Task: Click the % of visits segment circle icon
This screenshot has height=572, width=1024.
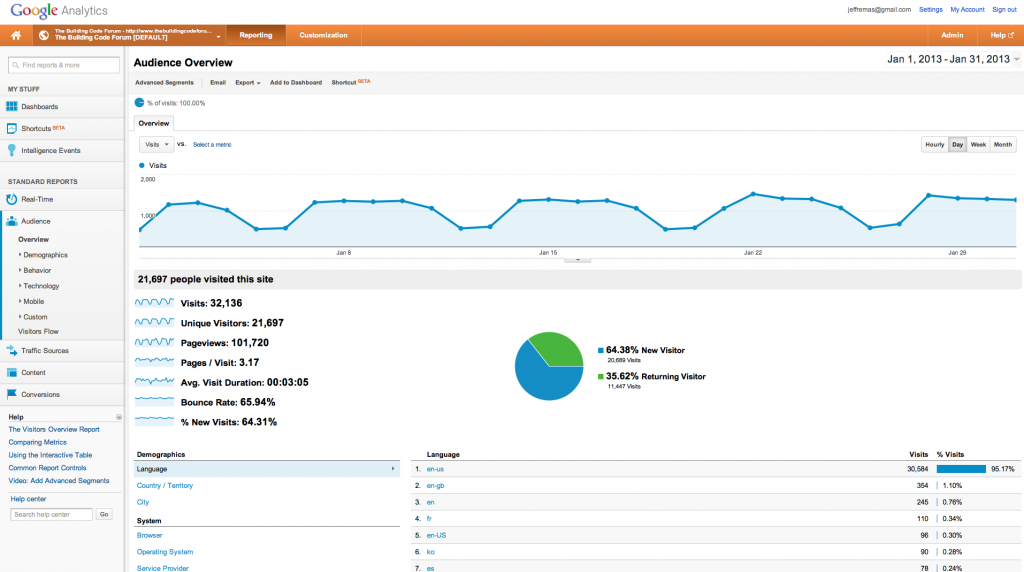Action: (139, 103)
